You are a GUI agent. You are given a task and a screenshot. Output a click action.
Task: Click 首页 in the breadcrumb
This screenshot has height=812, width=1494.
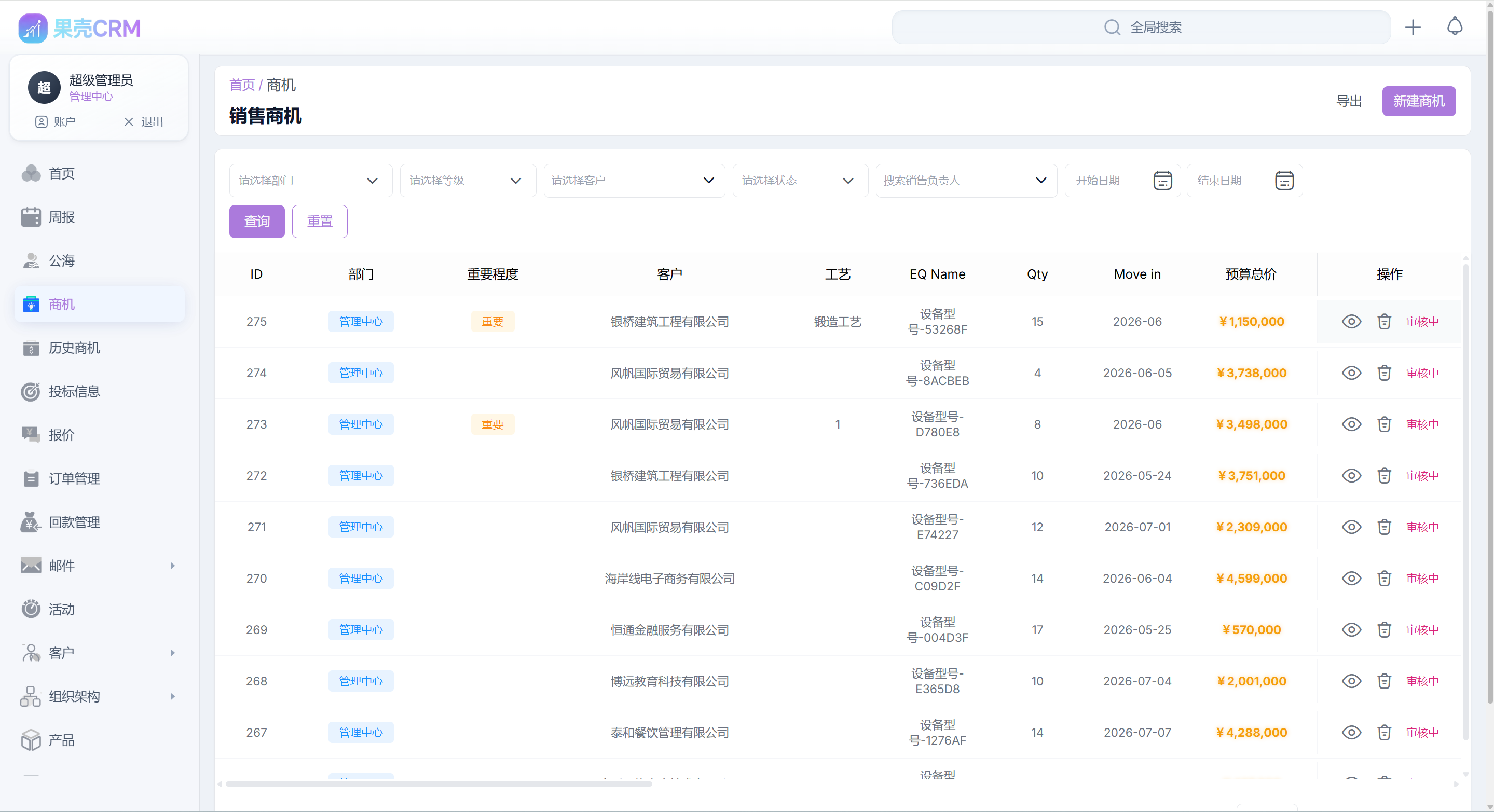(x=241, y=85)
